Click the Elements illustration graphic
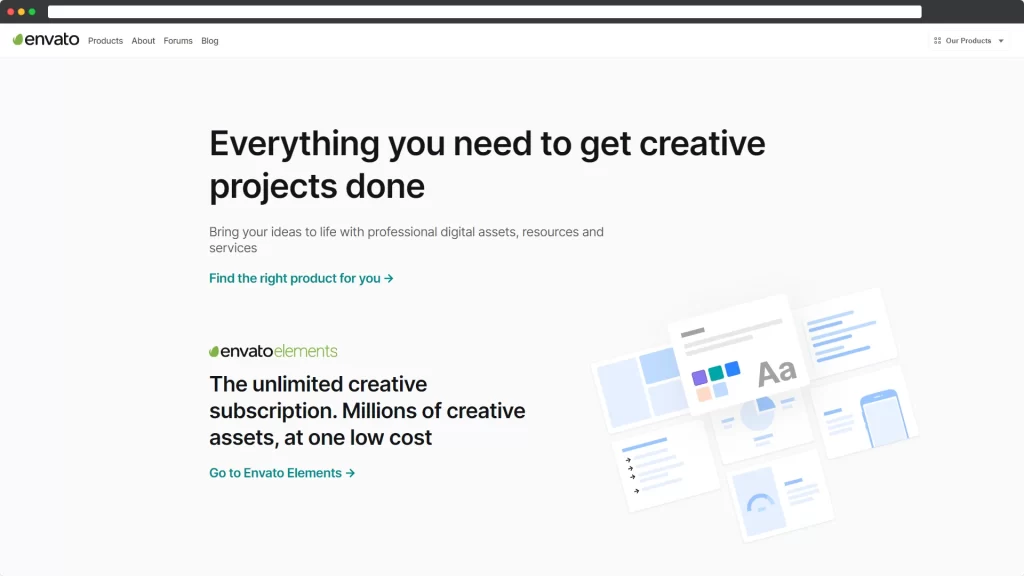This screenshot has height=576, width=1024. (x=754, y=415)
